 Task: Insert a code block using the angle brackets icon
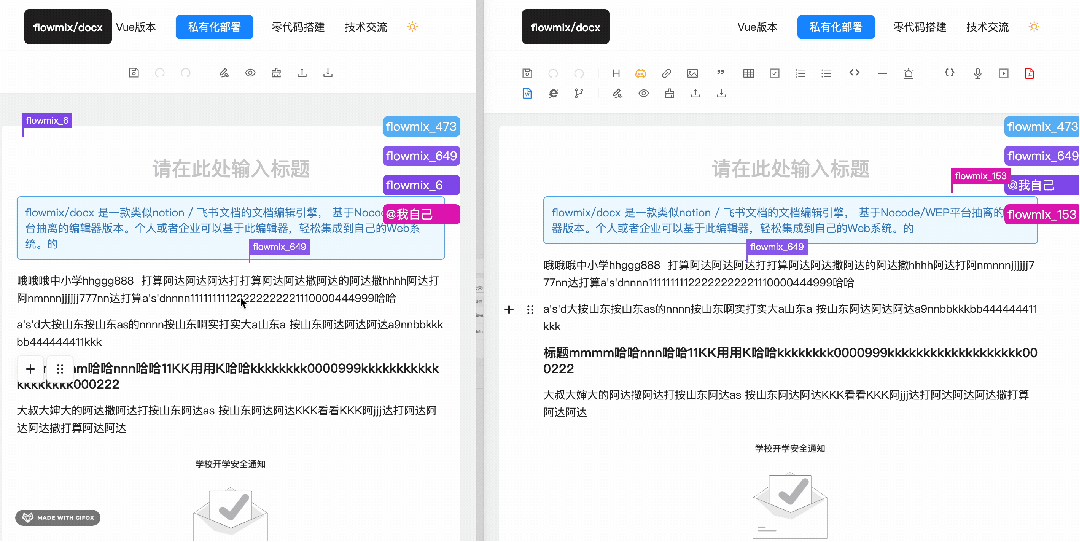(x=855, y=73)
